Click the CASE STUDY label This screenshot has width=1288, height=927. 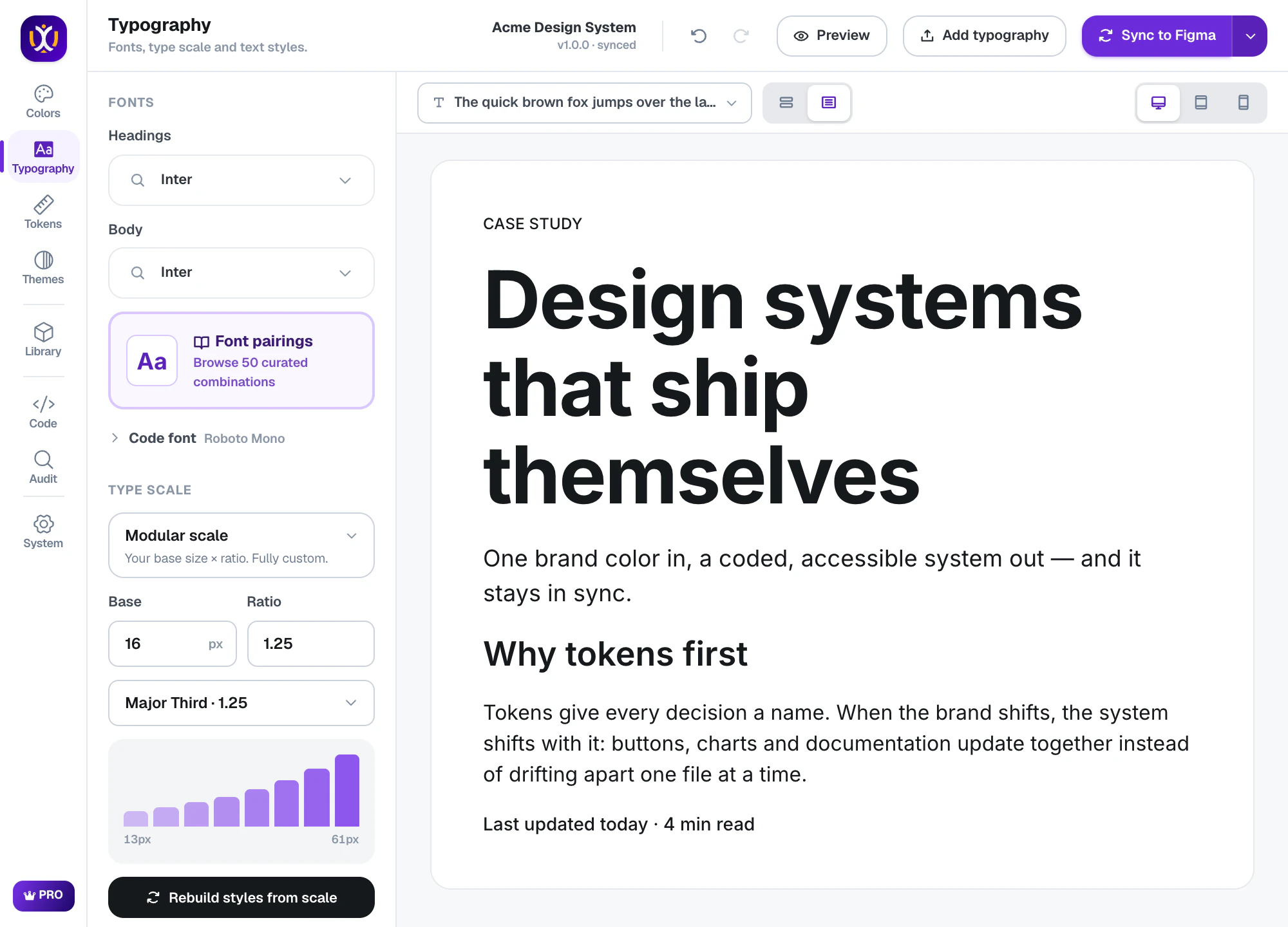[x=533, y=224]
